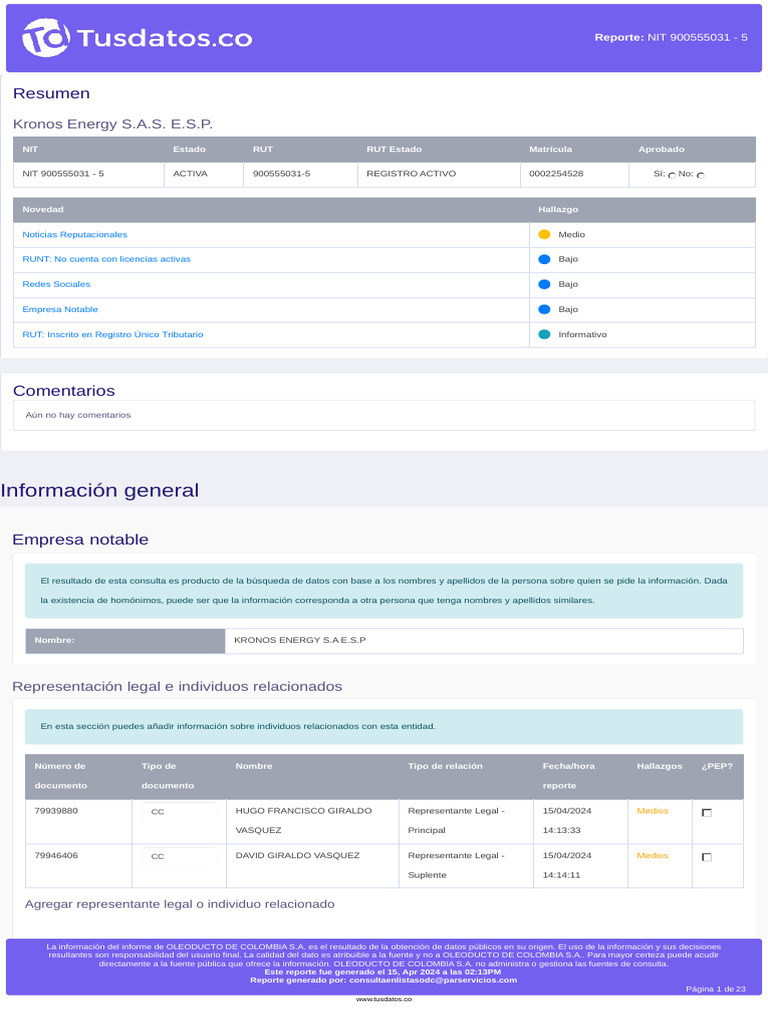The height and width of the screenshot is (1024, 768).
Task: Open the CC document type dropdown for 79939880
Action: click(179, 812)
